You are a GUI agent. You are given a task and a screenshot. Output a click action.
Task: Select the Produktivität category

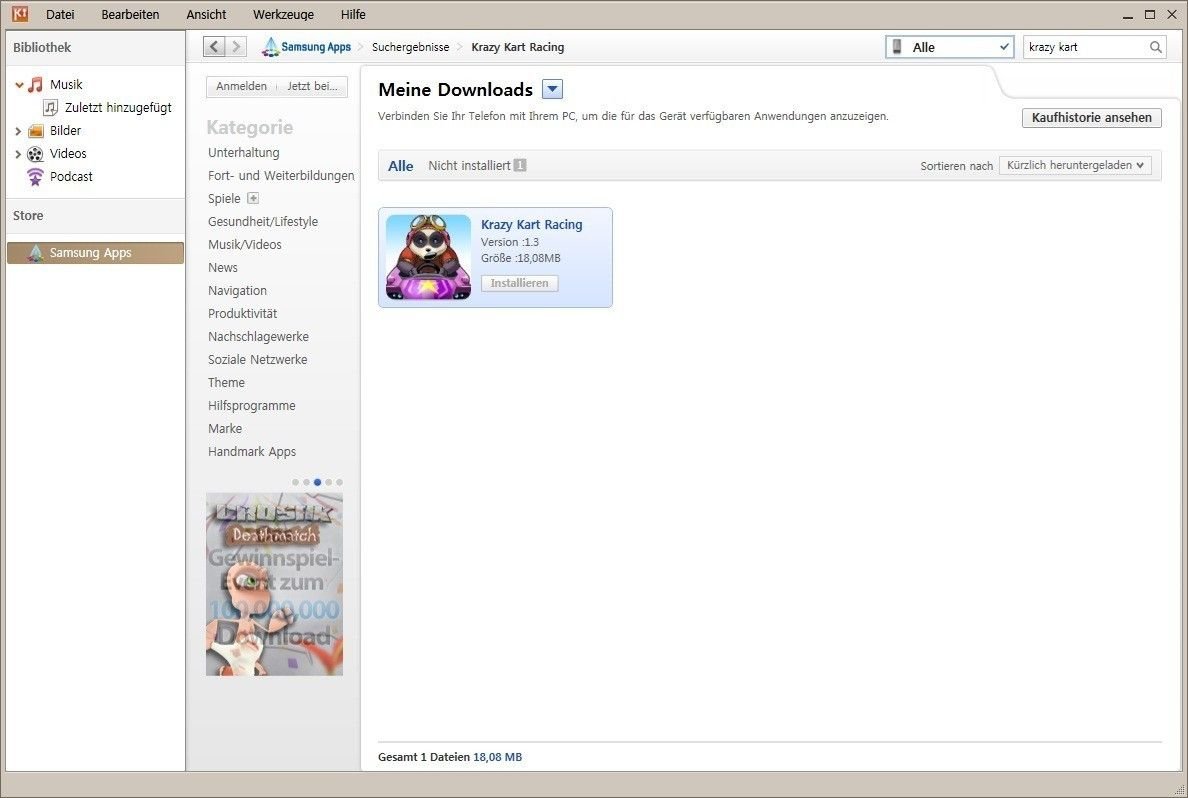pos(242,314)
